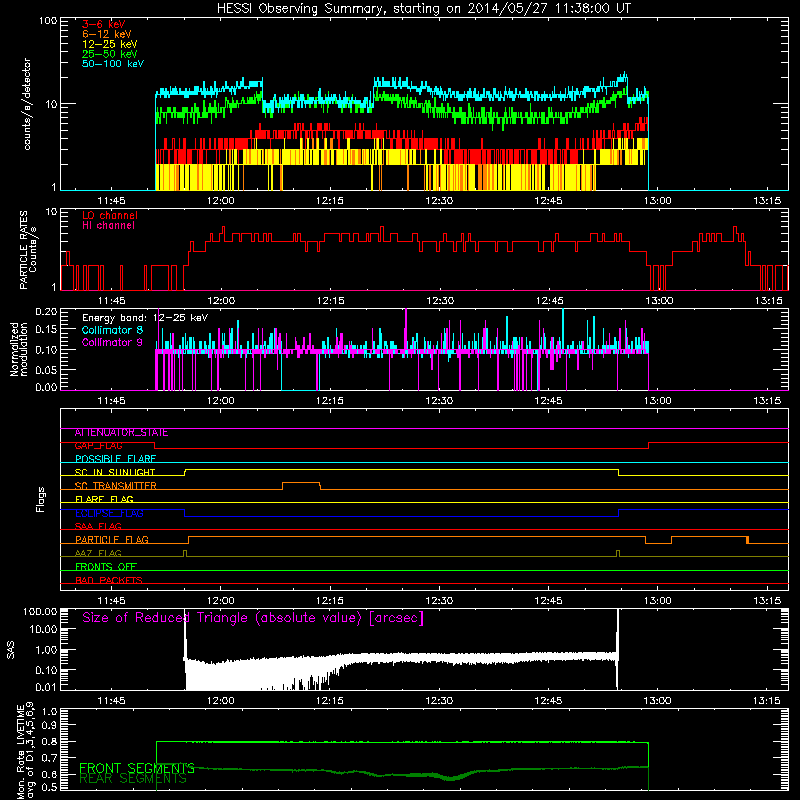Screen dimensions: 800x800
Task: Click 13:00 tick under Flags panel
Action: click(658, 601)
